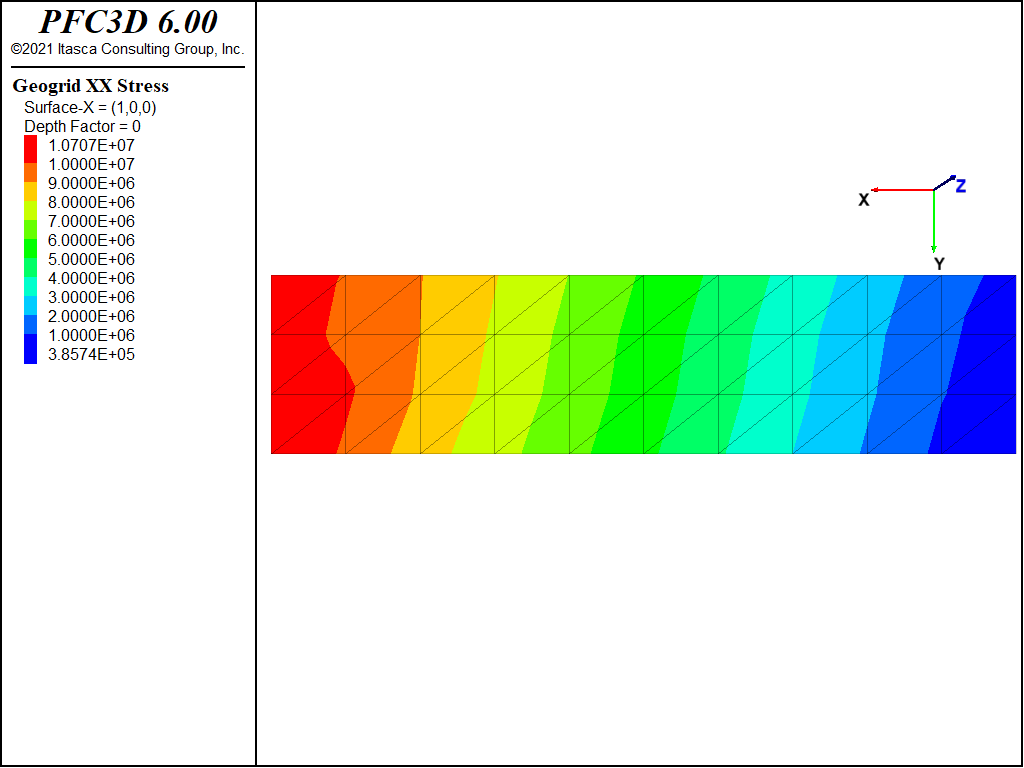The width and height of the screenshot is (1024, 768).
Task: Click the lime 8.0000E+06 legend color
Action: [x=30, y=210]
